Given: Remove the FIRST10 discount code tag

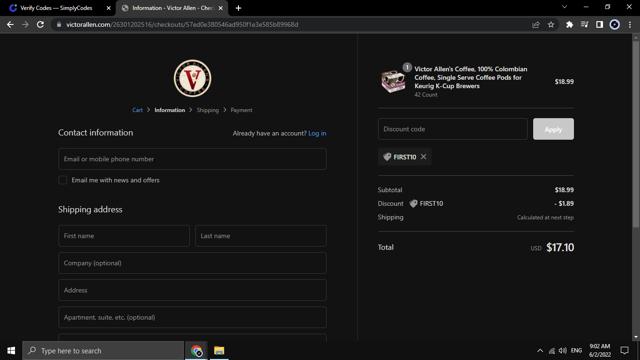Looking at the screenshot, I should pos(423,157).
